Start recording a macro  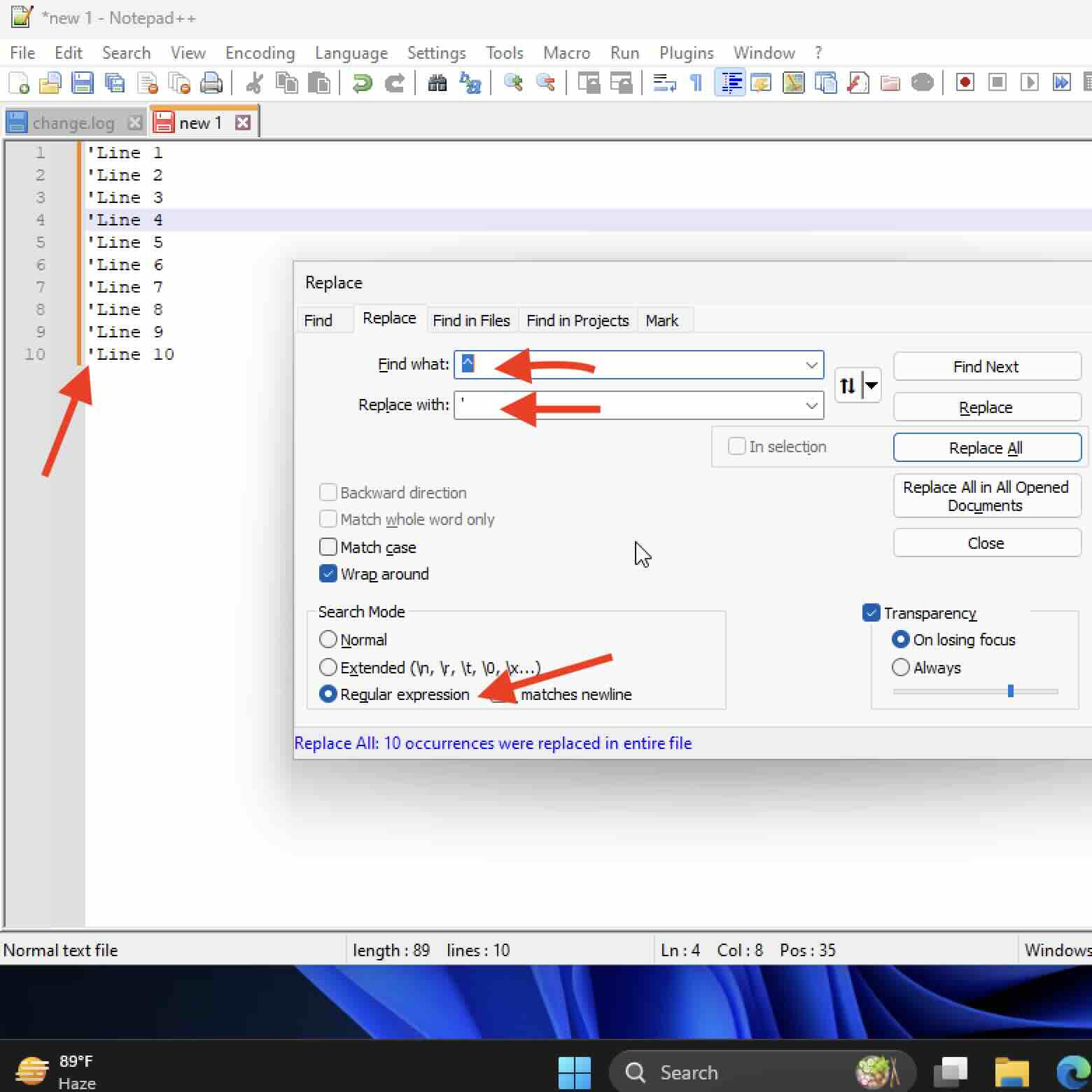tap(965, 83)
